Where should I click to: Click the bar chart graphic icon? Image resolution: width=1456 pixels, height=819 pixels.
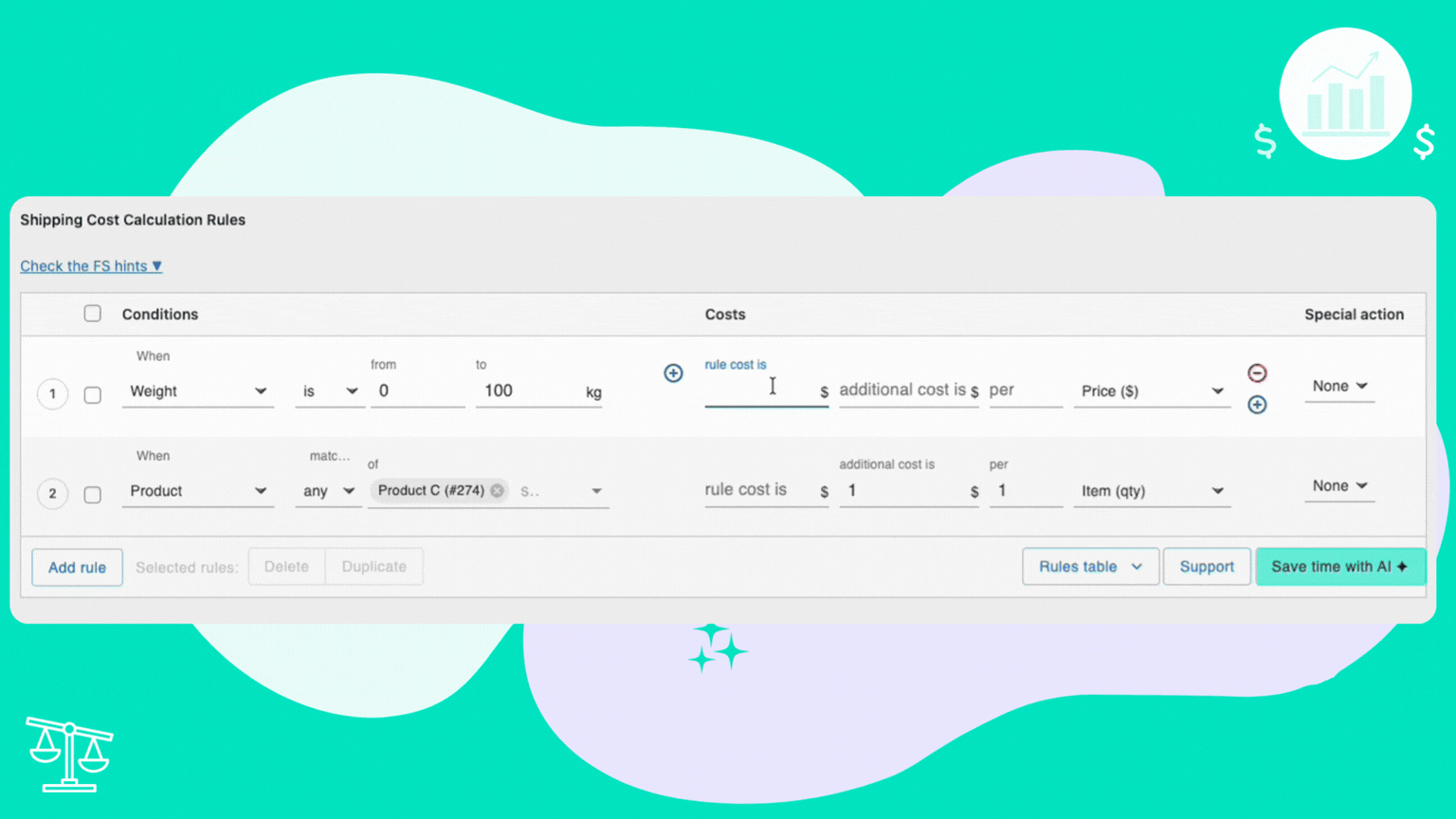[1345, 94]
